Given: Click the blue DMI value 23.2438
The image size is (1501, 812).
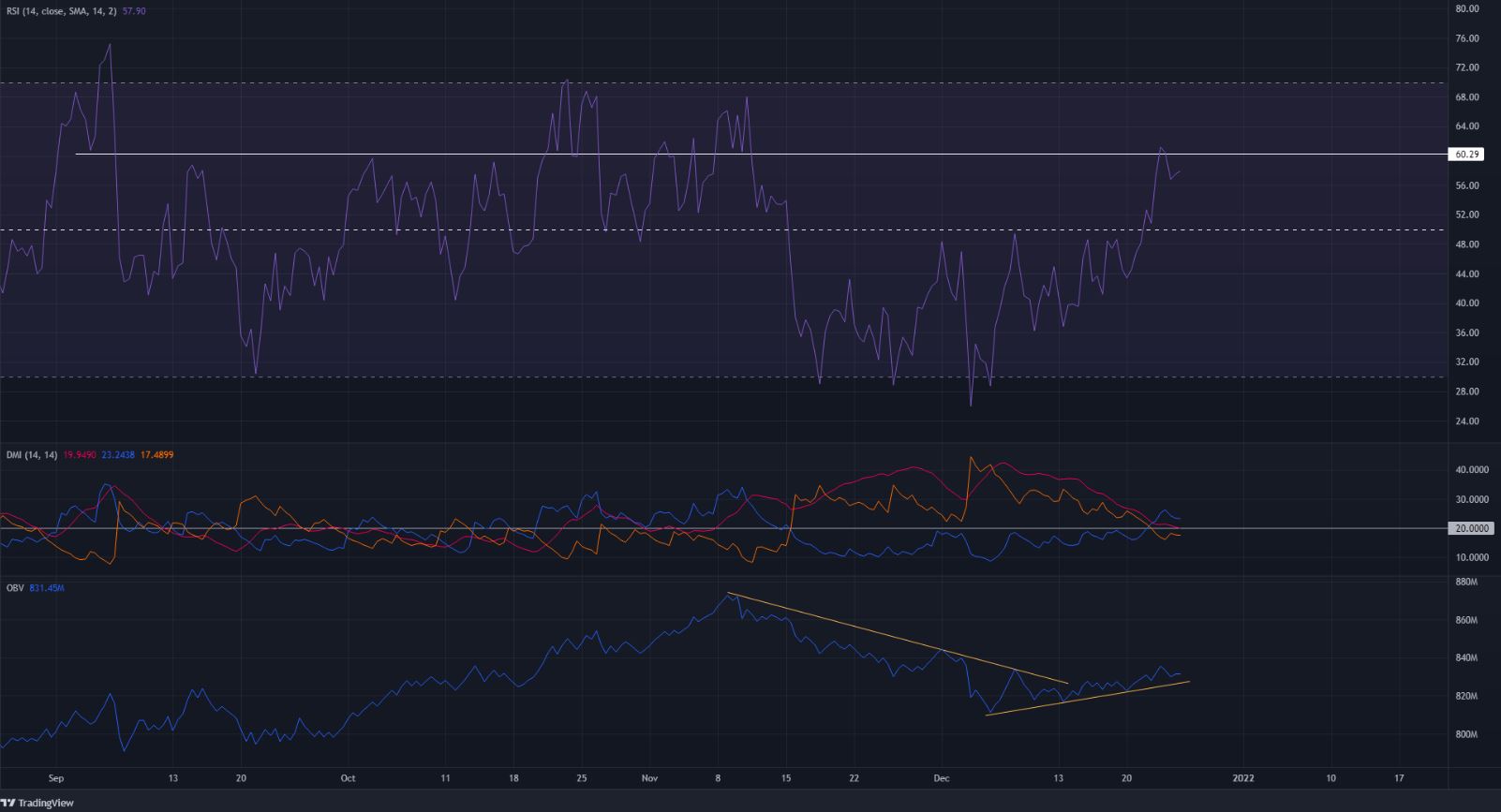Looking at the screenshot, I should (117, 455).
